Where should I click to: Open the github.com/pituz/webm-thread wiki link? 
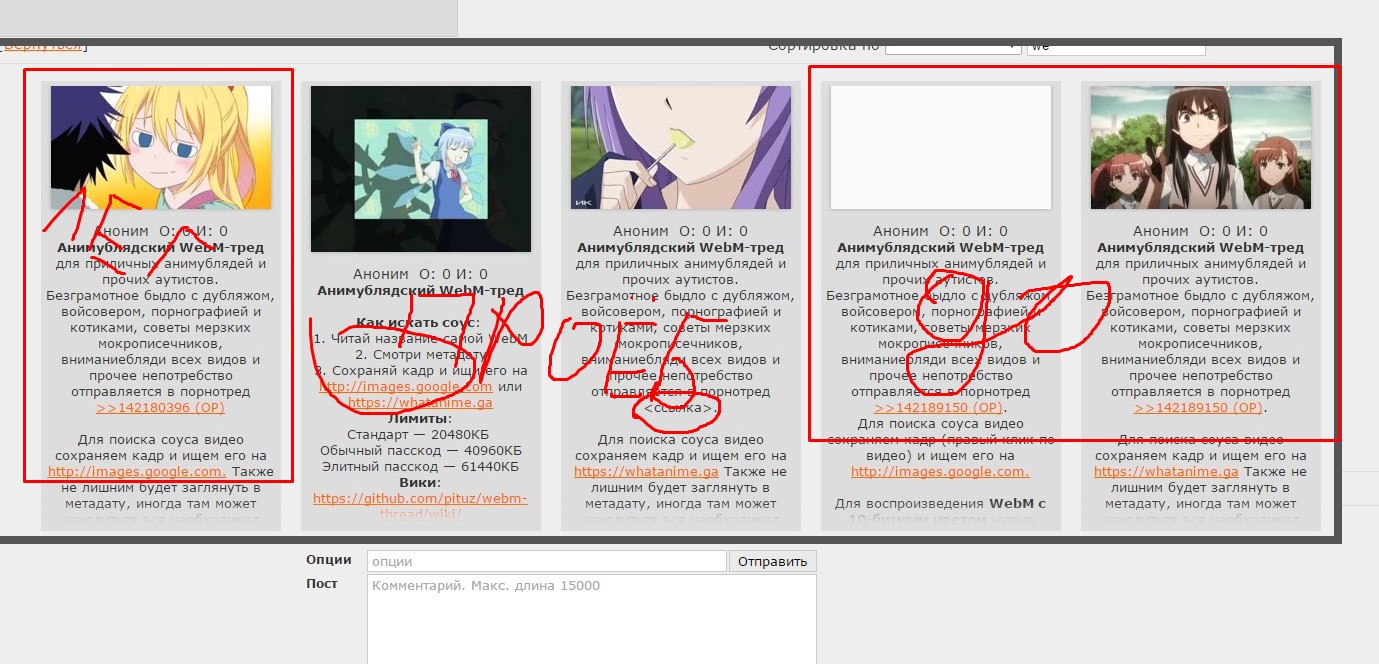[x=420, y=506]
